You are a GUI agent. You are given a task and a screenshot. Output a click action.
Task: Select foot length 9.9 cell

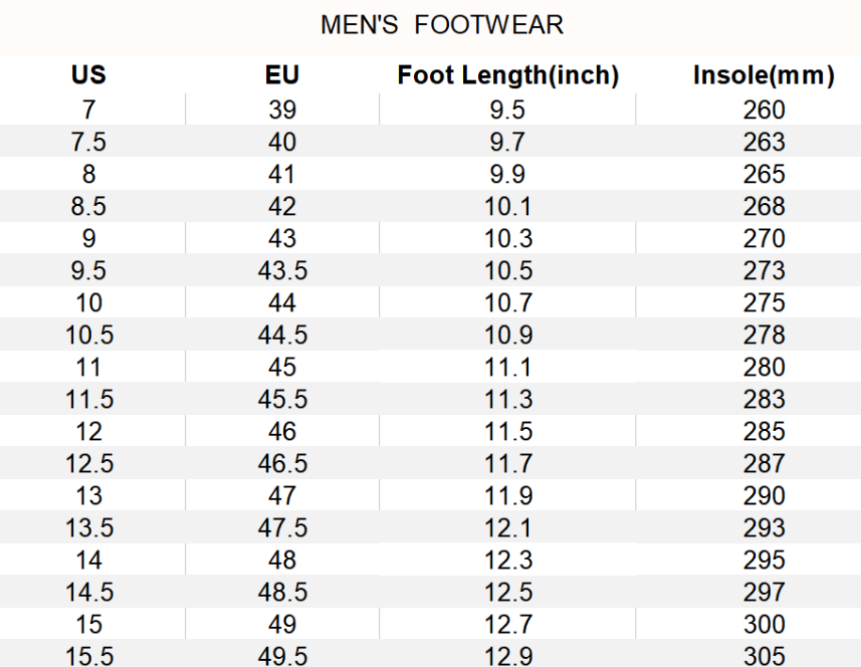pyautogui.click(x=506, y=175)
